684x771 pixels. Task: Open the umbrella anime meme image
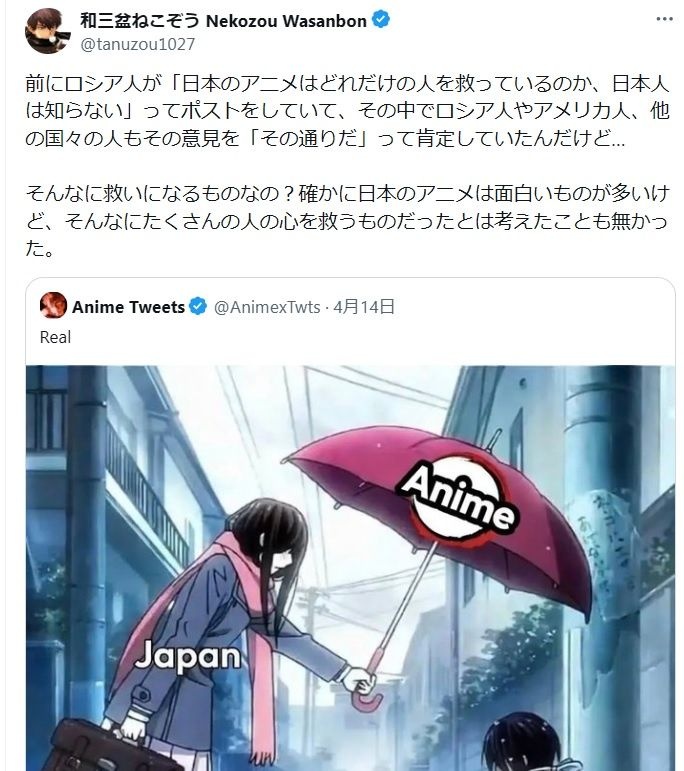click(x=350, y=568)
